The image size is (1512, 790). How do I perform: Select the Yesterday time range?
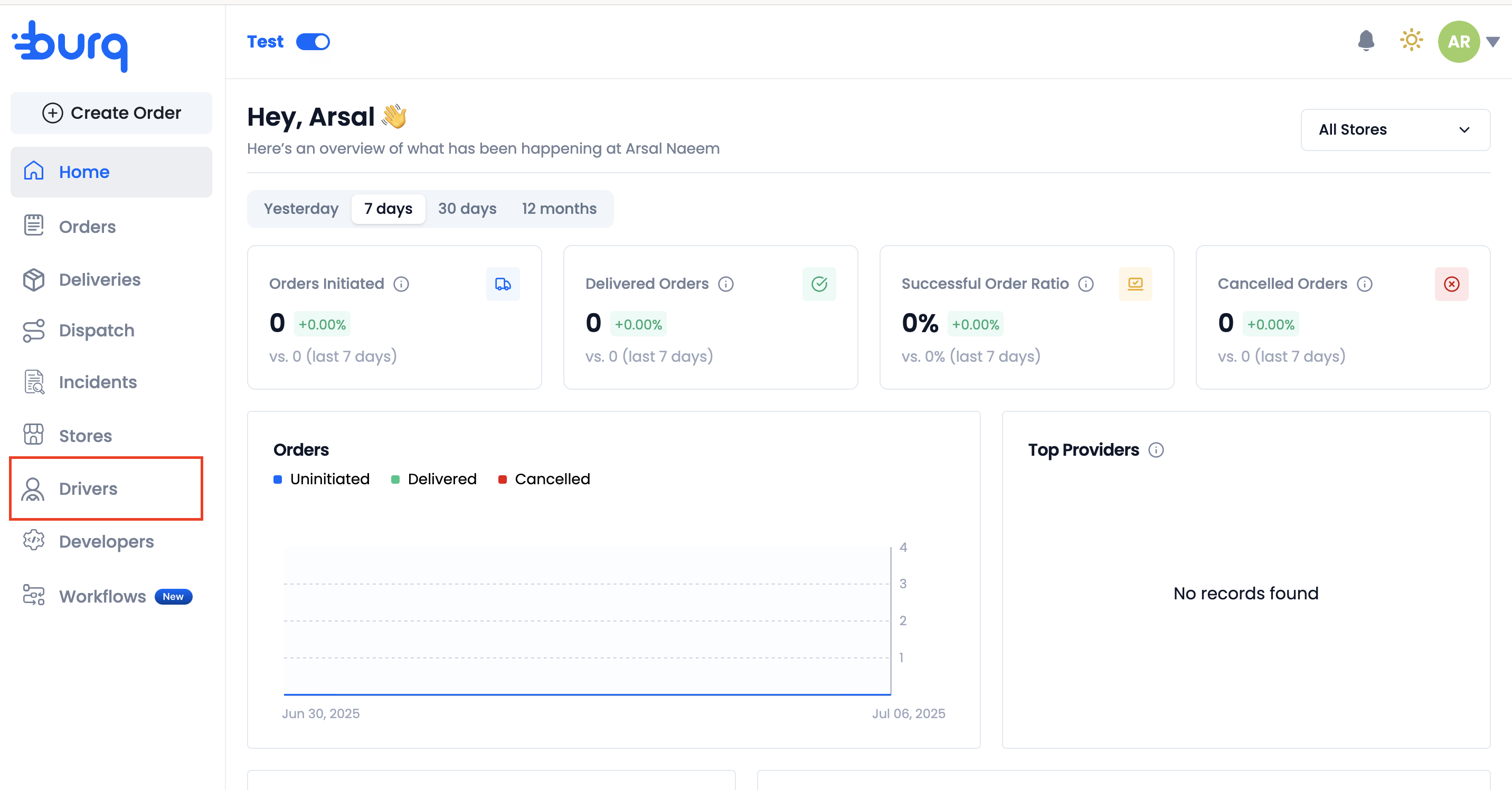(301, 209)
